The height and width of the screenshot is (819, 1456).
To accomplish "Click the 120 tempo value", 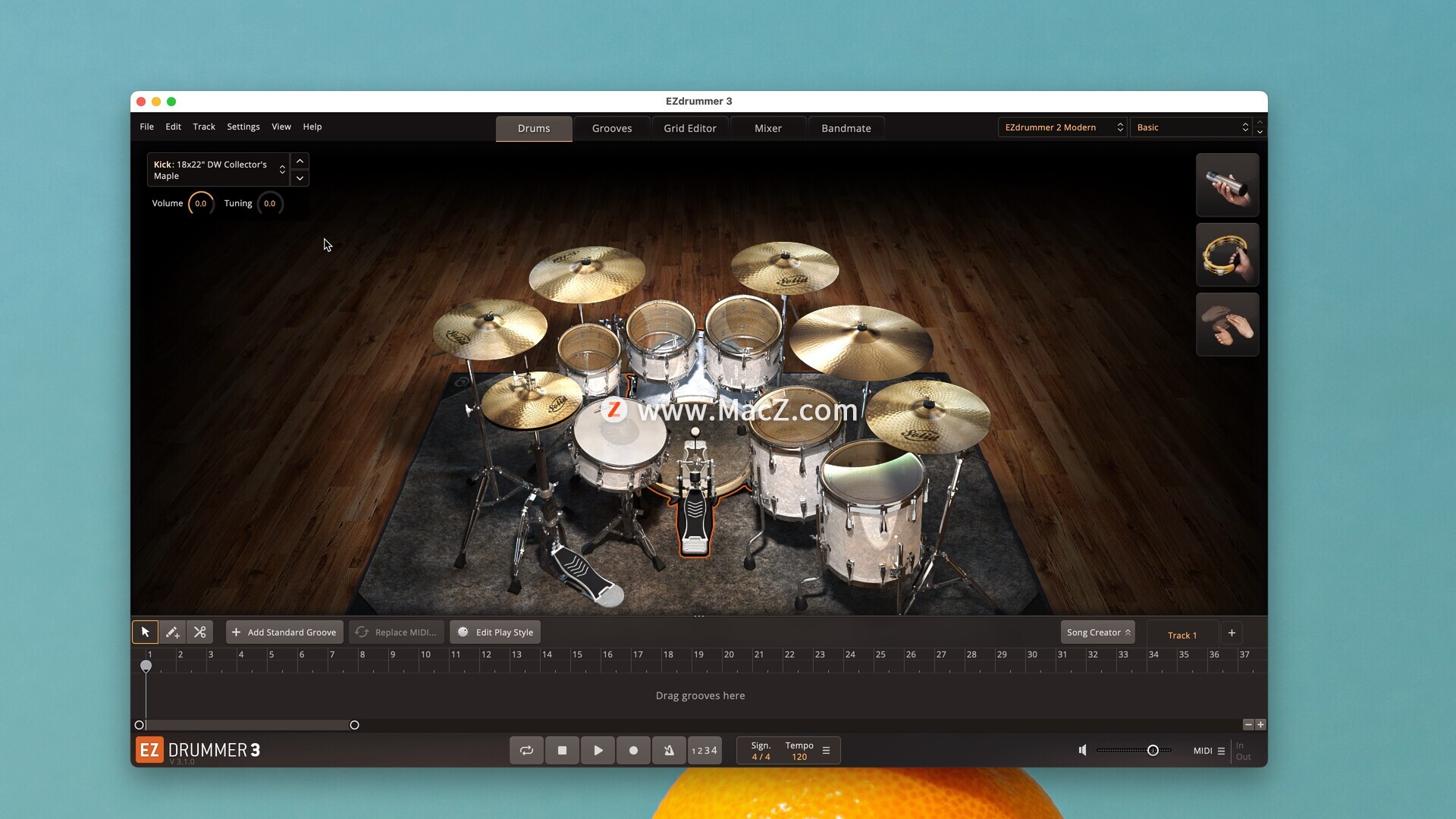I will tap(799, 757).
